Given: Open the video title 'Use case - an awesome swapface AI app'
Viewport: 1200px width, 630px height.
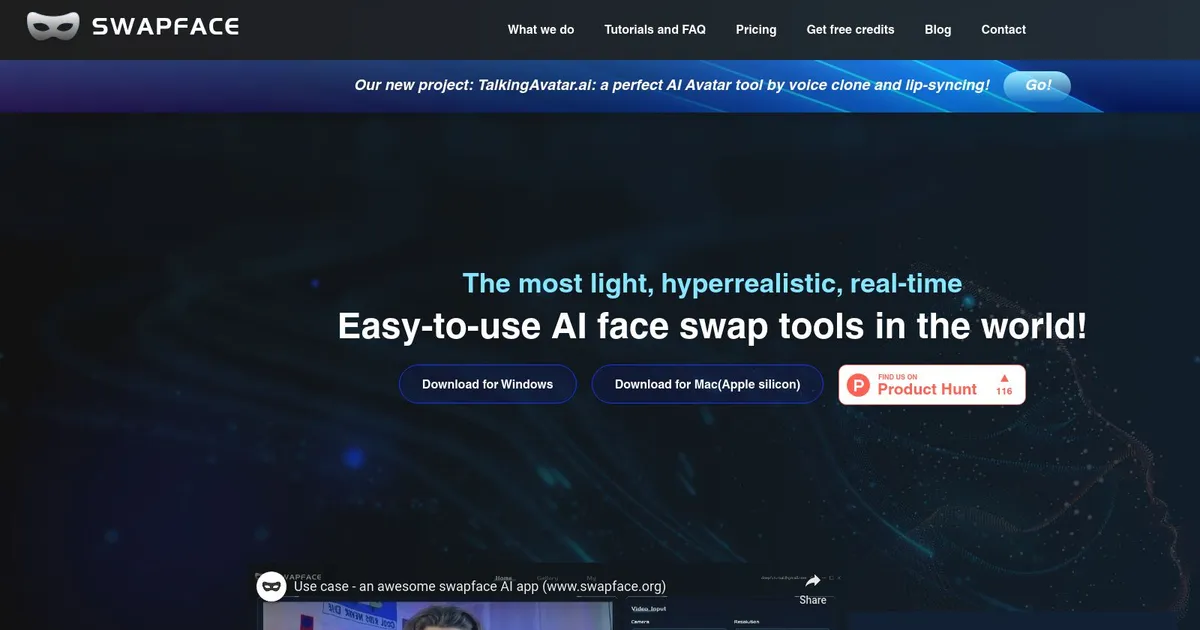Looking at the screenshot, I should pos(480,587).
